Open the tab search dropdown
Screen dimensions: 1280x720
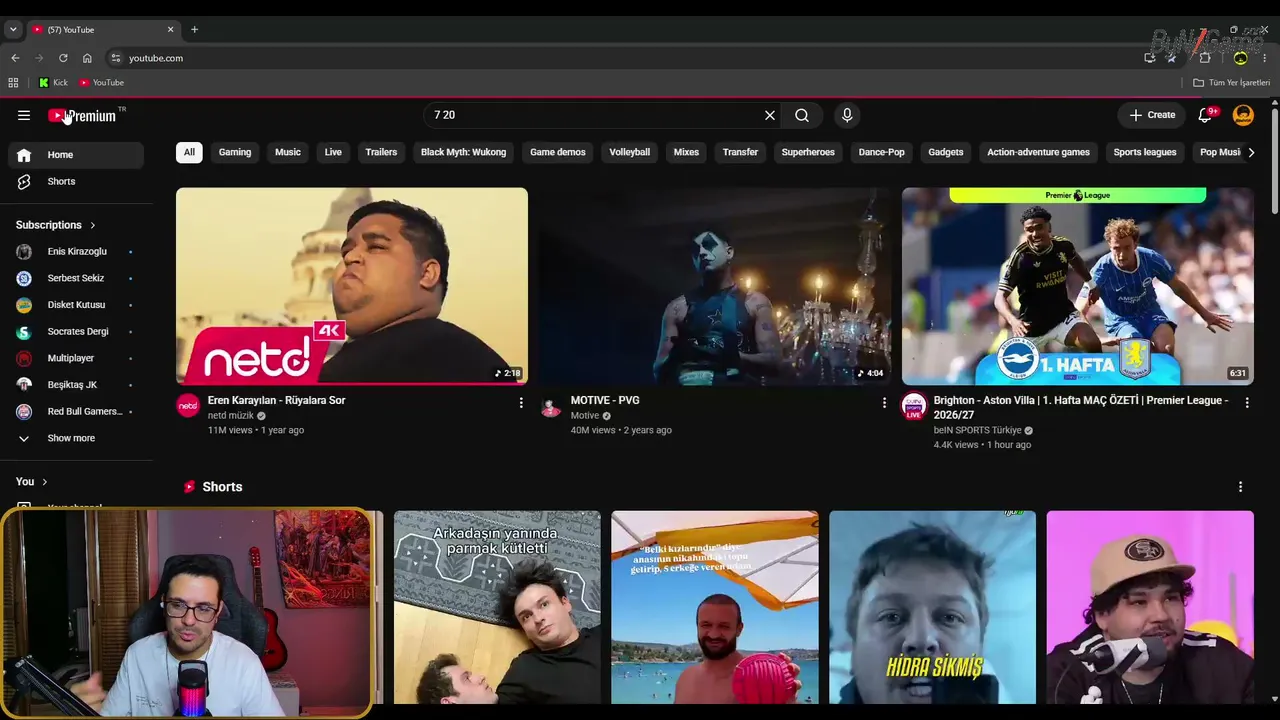[13, 30]
